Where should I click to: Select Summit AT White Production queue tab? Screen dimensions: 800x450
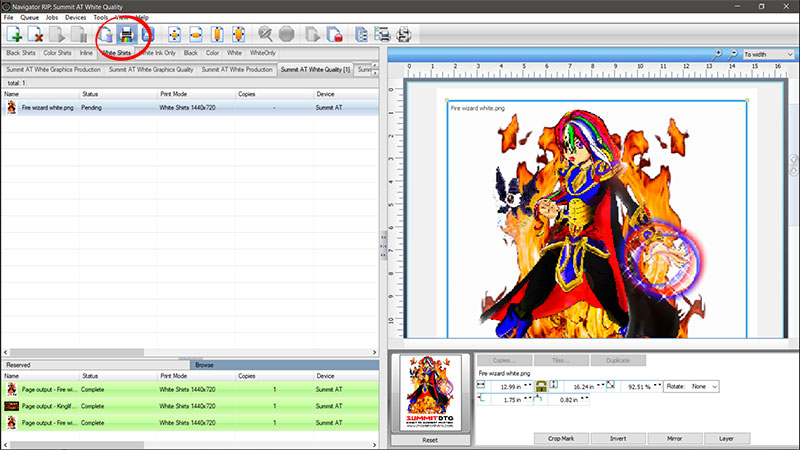(x=237, y=69)
